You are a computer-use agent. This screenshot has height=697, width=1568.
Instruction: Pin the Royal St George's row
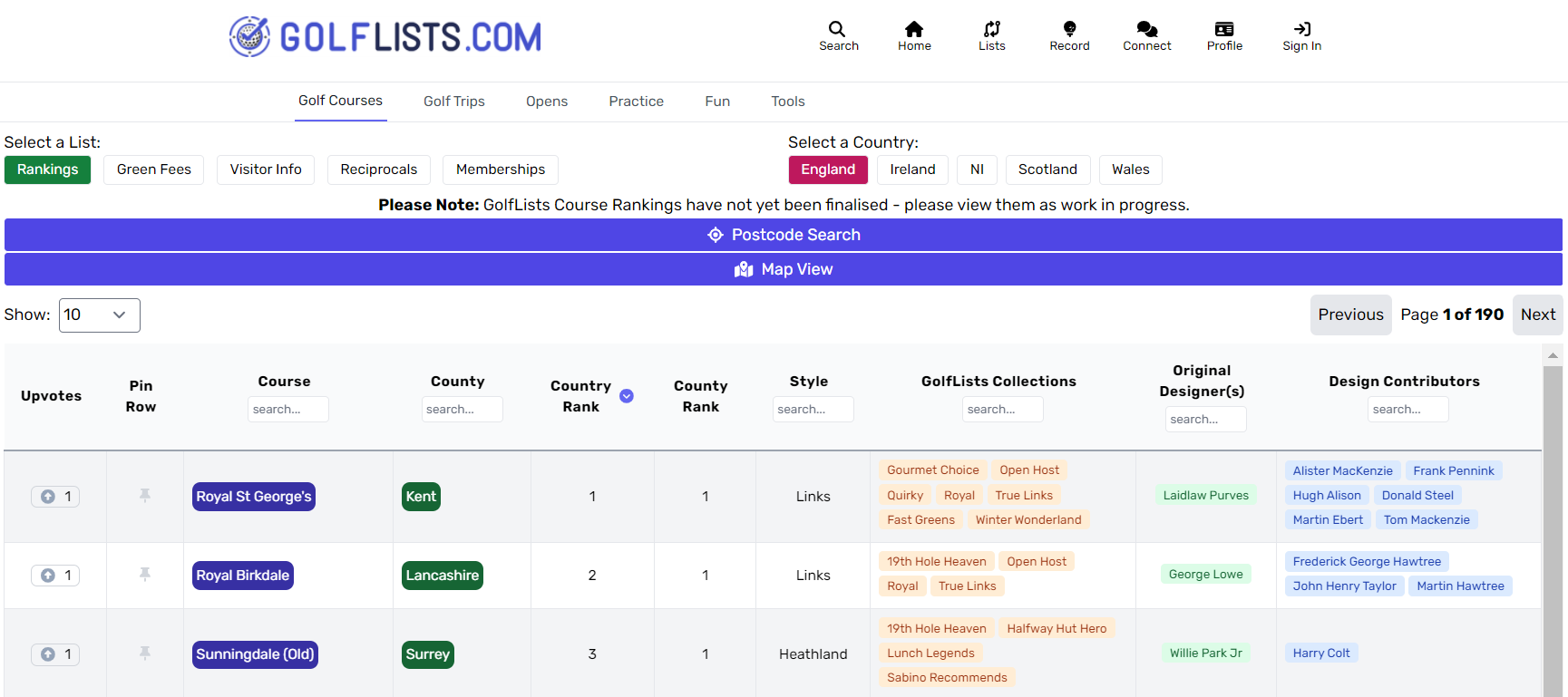pyautogui.click(x=144, y=496)
